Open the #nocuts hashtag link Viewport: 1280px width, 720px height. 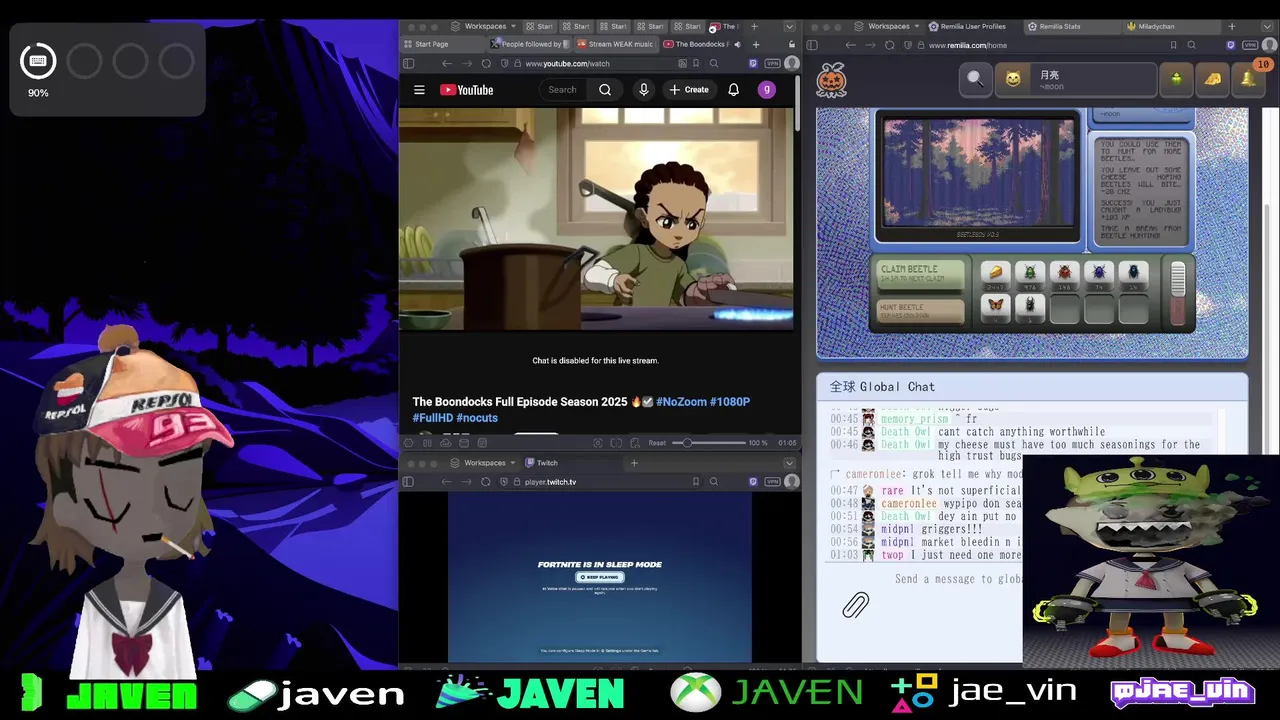(477, 418)
